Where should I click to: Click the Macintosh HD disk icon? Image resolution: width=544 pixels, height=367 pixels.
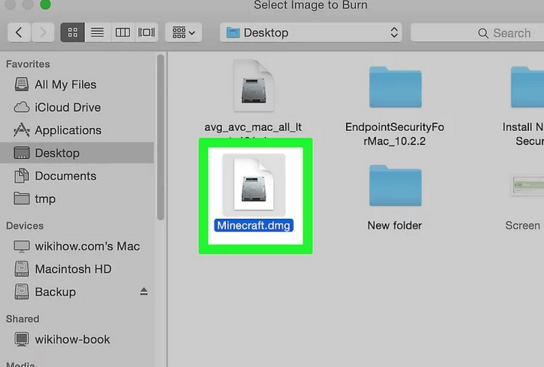(x=22, y=269)
